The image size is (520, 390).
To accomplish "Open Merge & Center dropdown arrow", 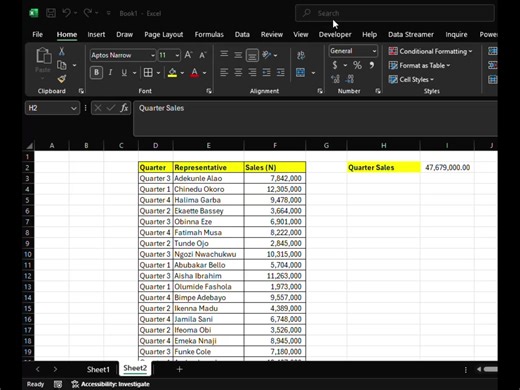I will click(313, 73).
